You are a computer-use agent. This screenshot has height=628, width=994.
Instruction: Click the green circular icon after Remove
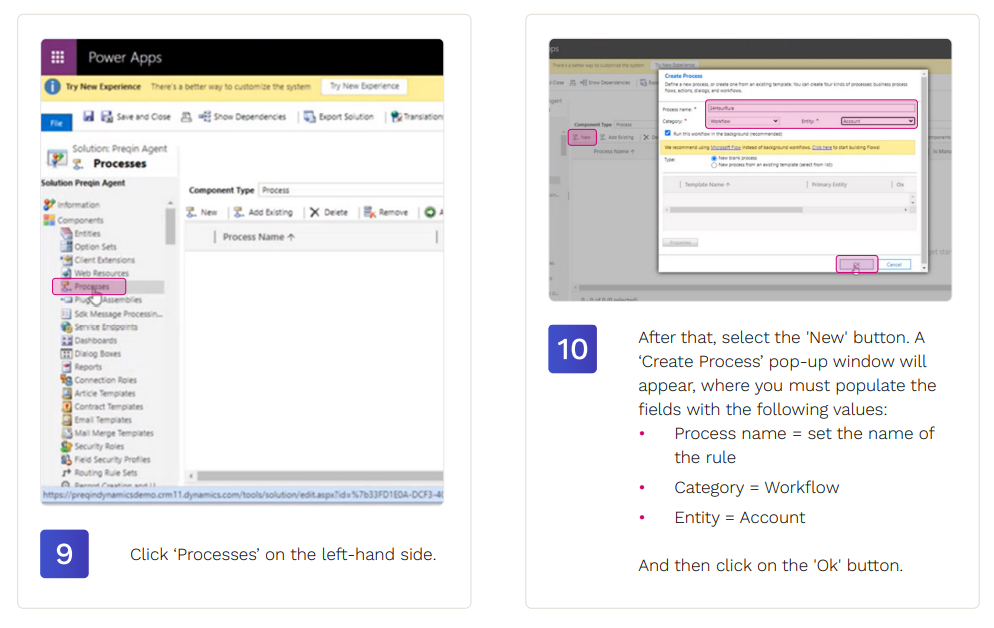tap(430, 212)
